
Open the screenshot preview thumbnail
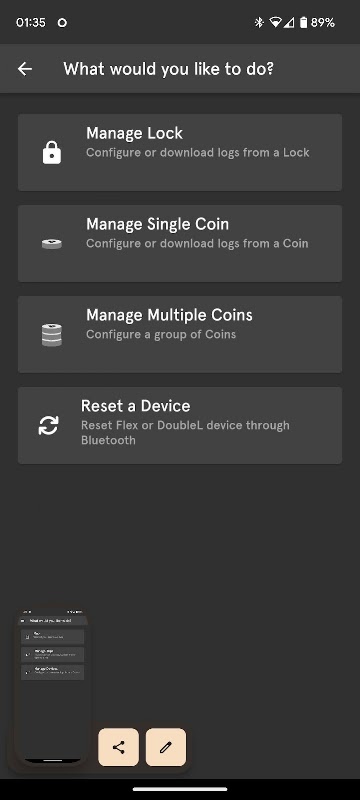[x=53, y=686]
